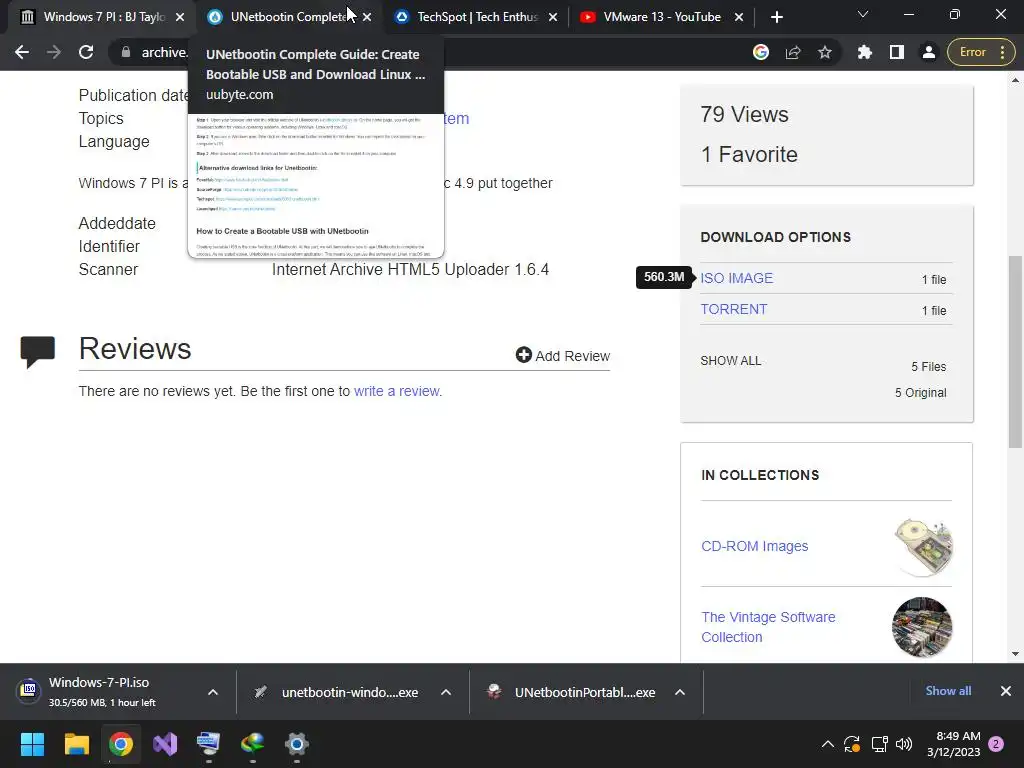Open Visual Studio from taskbar

click(x=165, y=744)
